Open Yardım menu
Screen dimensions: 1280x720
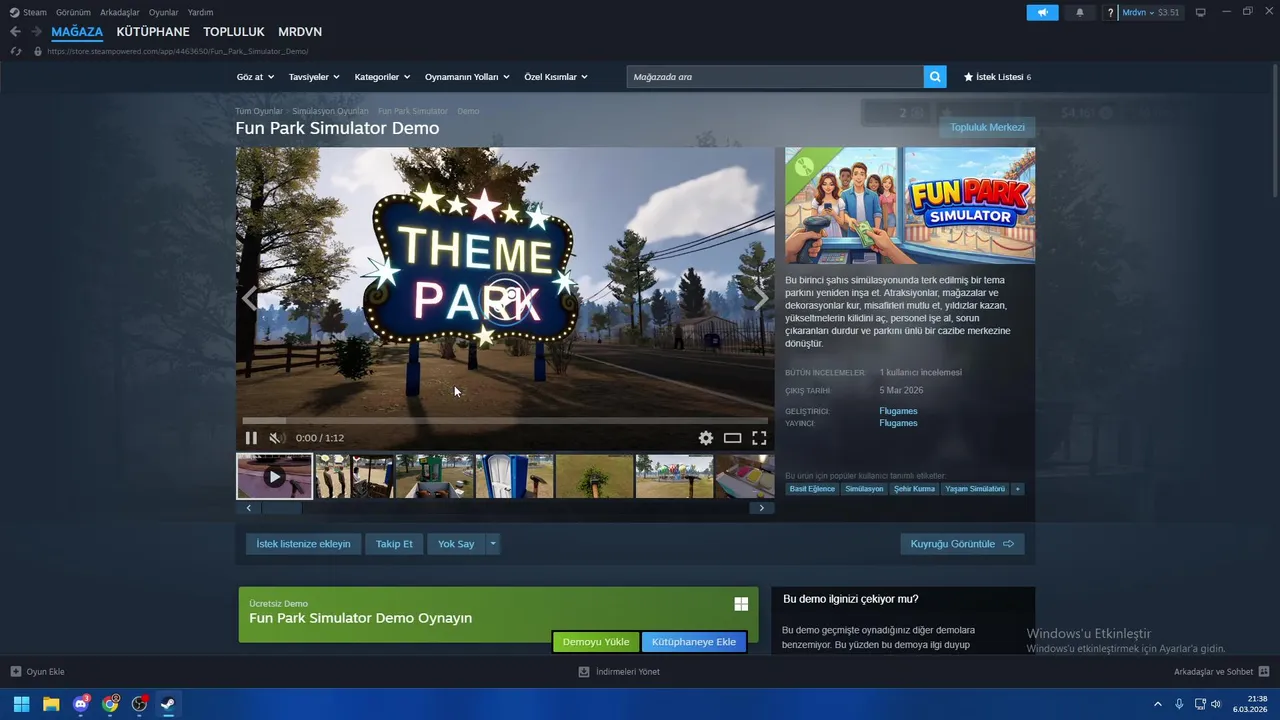coord(201,13)
